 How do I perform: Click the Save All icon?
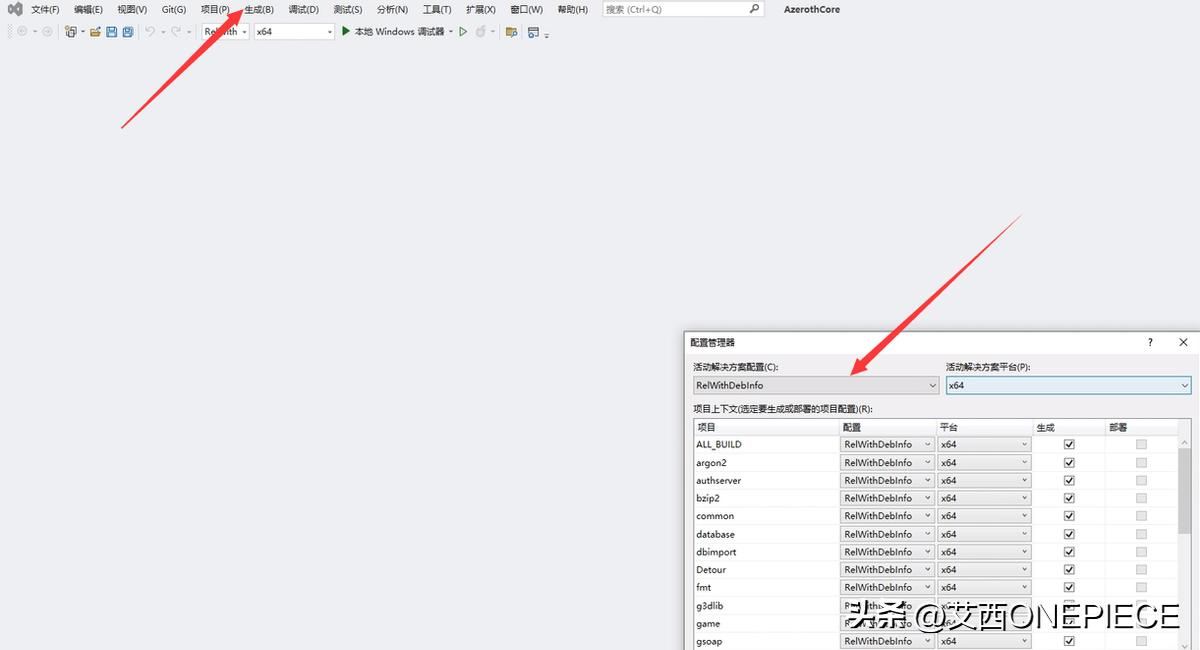click(x=127, y=31)
